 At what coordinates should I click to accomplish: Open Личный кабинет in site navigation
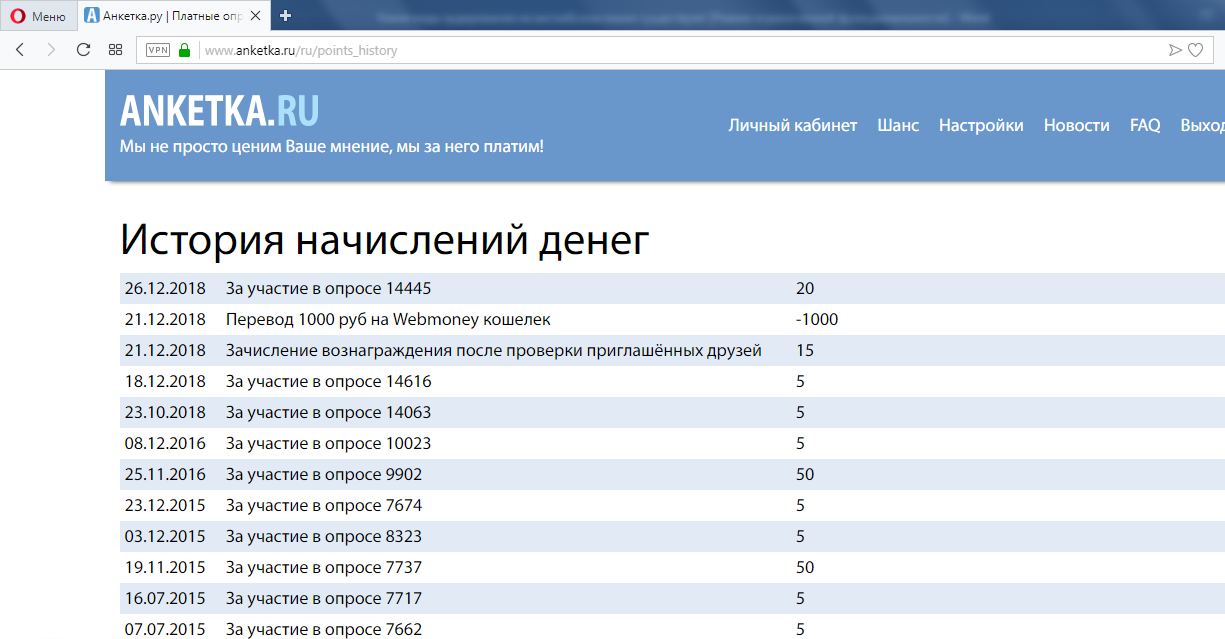coord(792,125)
